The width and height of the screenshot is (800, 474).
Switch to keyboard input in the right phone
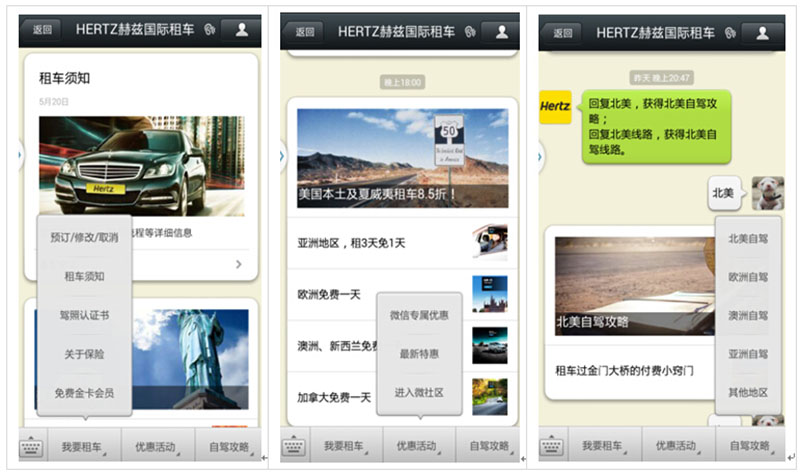552,445
